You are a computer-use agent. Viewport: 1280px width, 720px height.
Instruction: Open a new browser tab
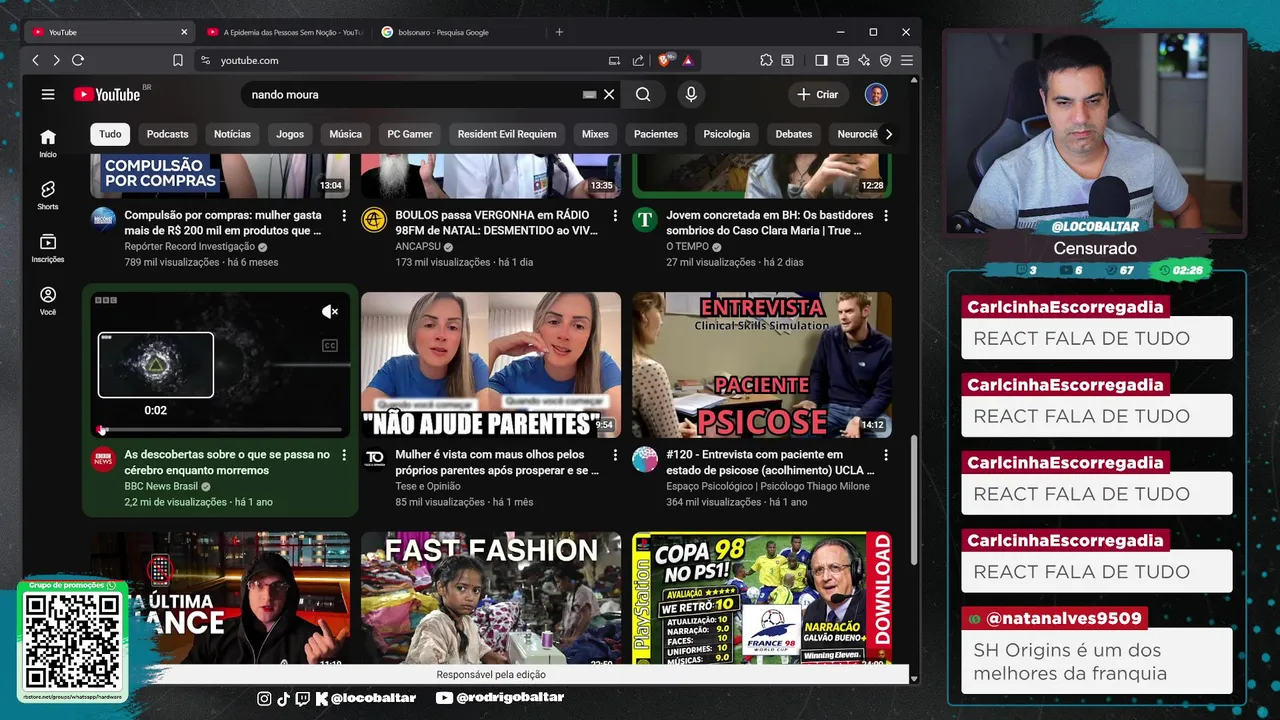559,32
